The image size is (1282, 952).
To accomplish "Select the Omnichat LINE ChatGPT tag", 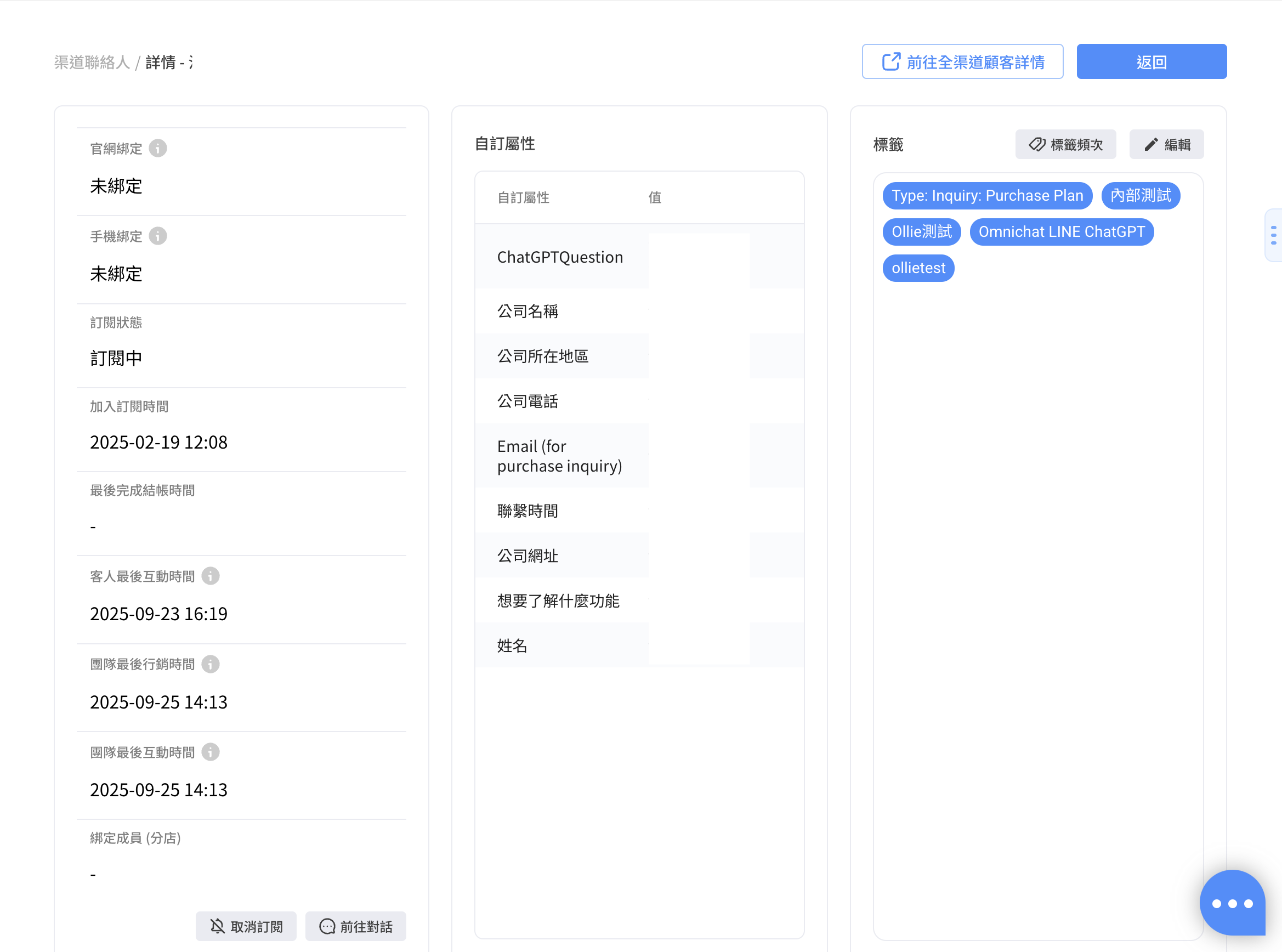I will [1062, 231].
